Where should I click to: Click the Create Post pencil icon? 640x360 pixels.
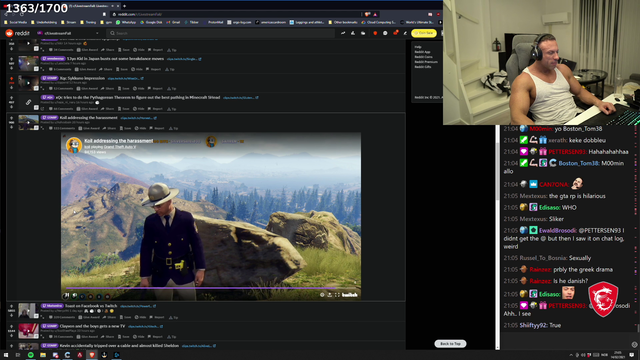tap(405, 33)
